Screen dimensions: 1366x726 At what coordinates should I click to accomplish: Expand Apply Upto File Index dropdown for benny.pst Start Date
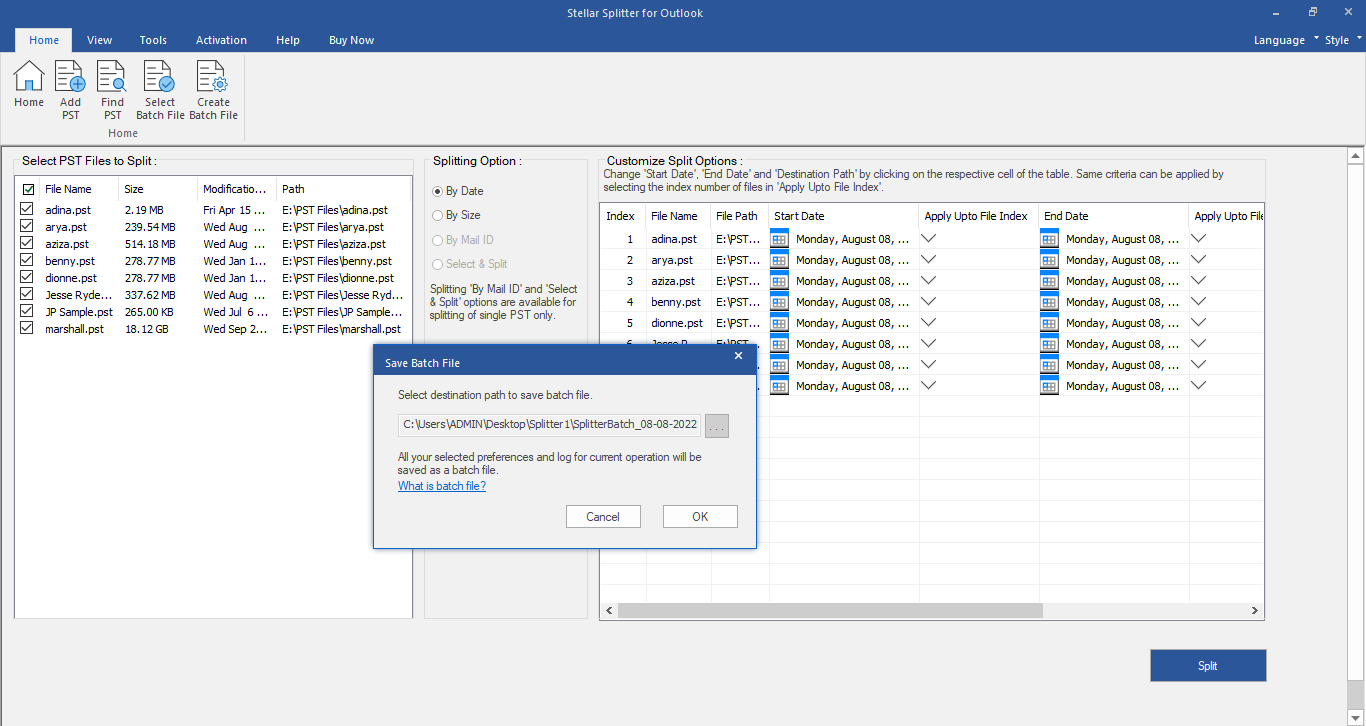point(929,301)
